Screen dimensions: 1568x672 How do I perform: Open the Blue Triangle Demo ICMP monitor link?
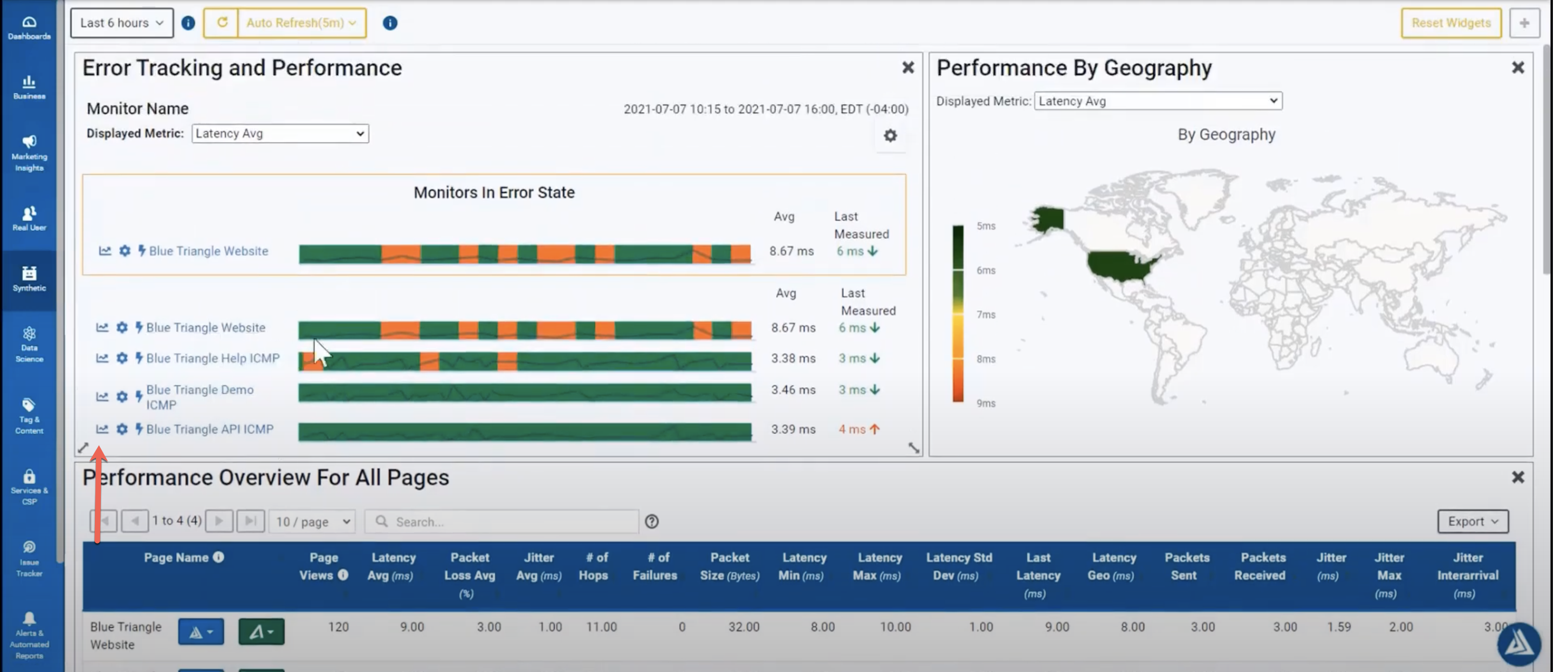coord(200,397)
